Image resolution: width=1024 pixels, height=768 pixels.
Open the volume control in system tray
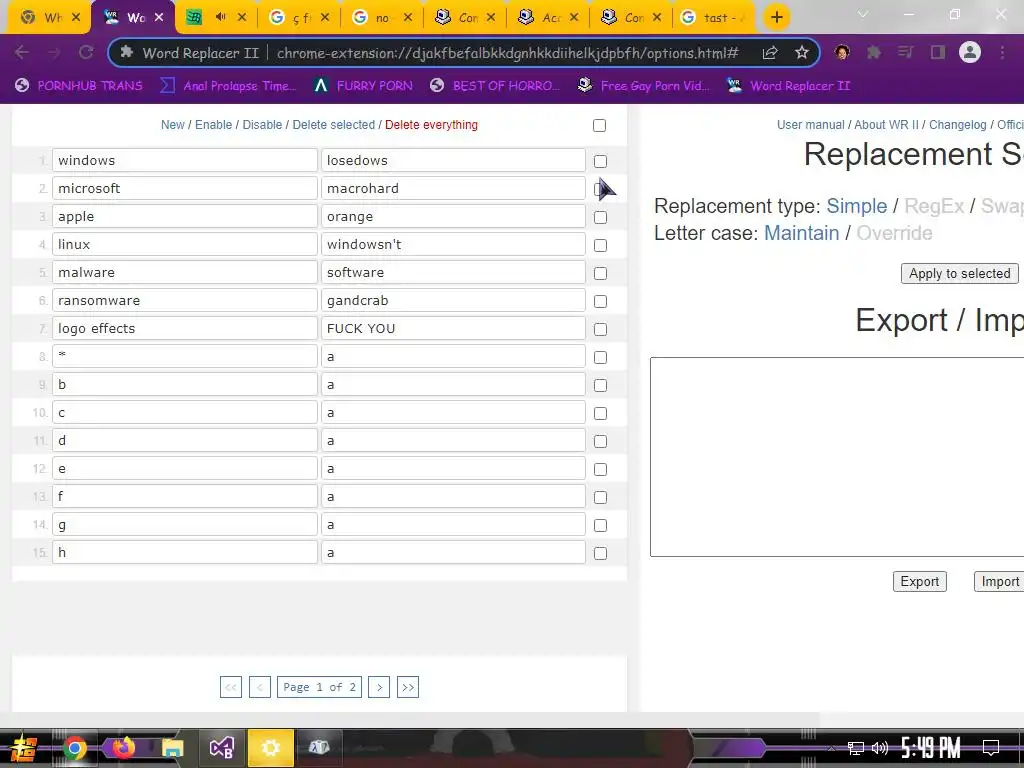point(880,748)
